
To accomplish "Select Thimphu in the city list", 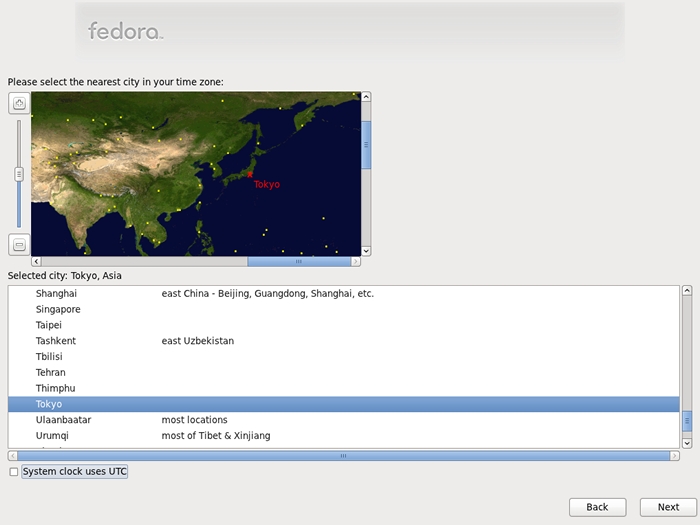I will click(x=344, y=388).
